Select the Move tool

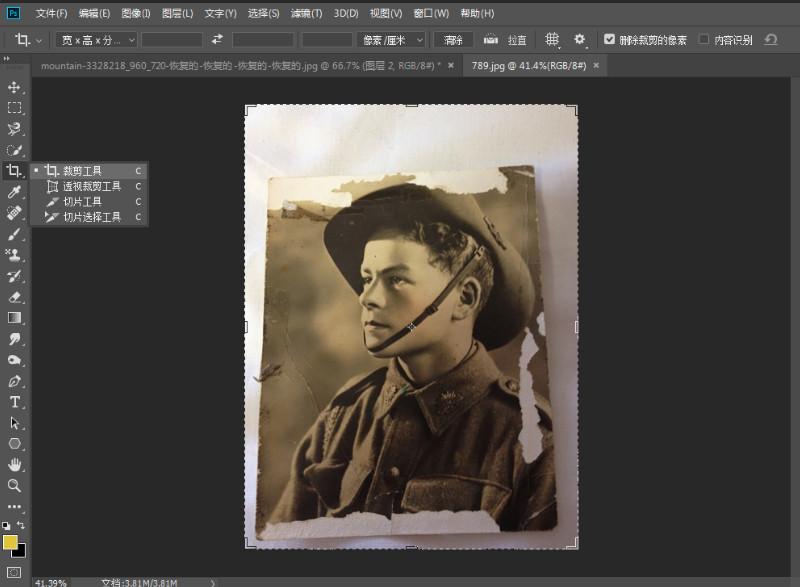click(15, 87)
